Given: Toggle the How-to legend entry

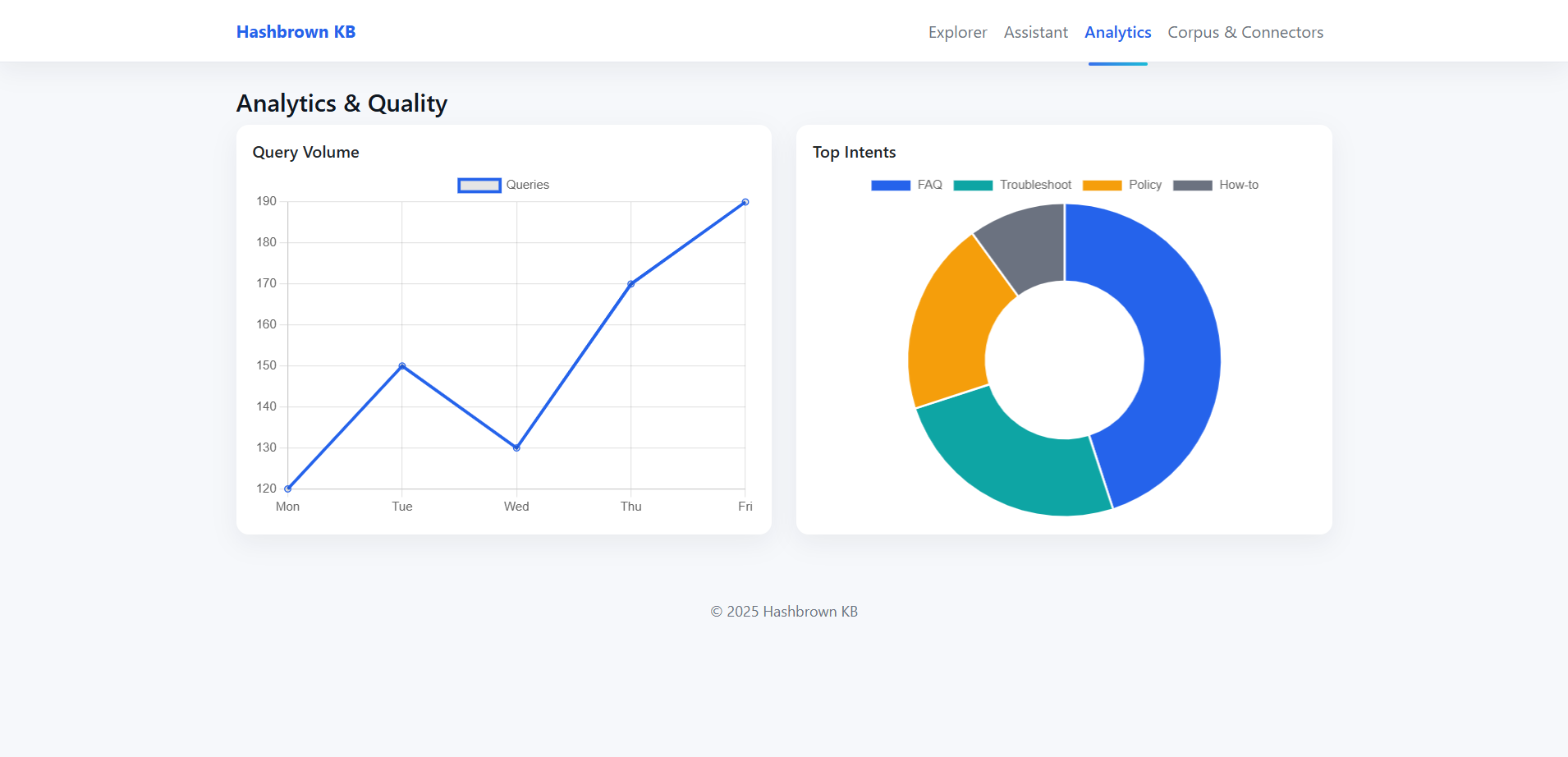Looking at the screenshot, I should pos(1215,185).
